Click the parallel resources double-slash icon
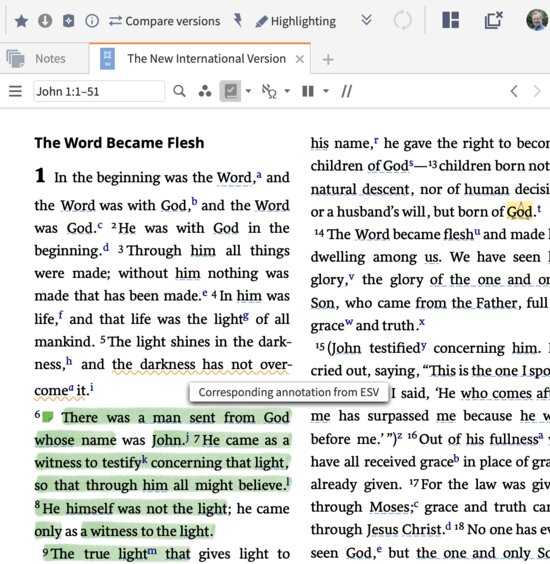550x564 pixels. click(346, 91)
